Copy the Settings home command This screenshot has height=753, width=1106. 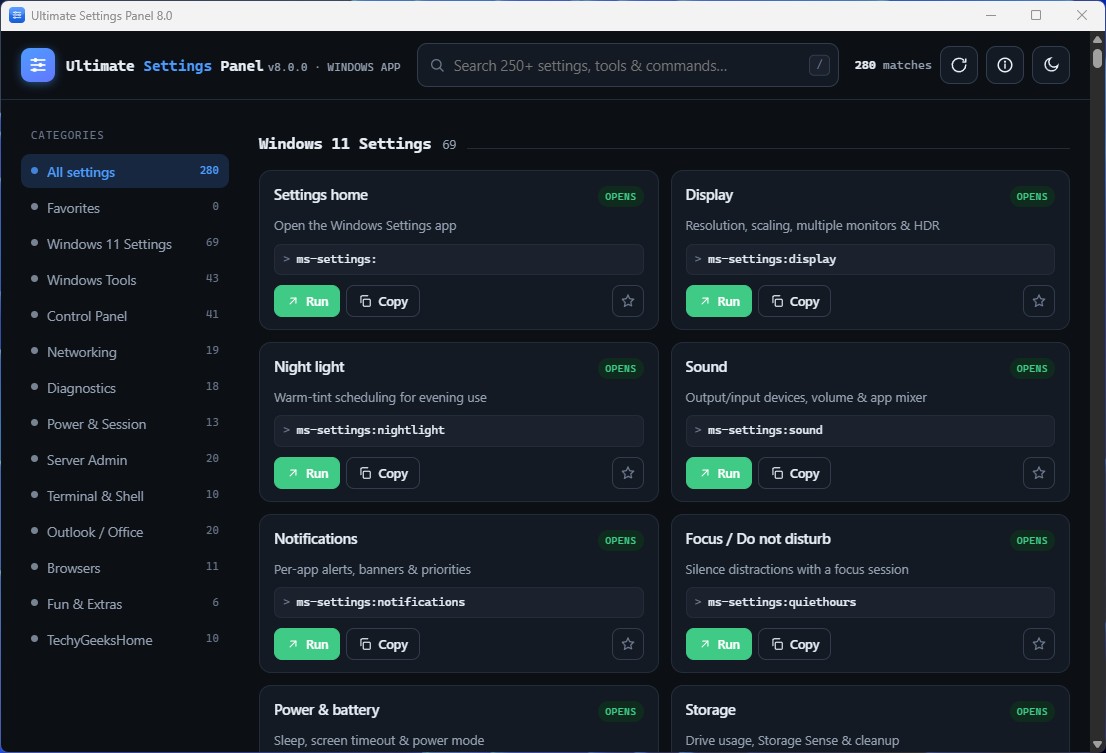pyautogui.click(x=383, y=301)
